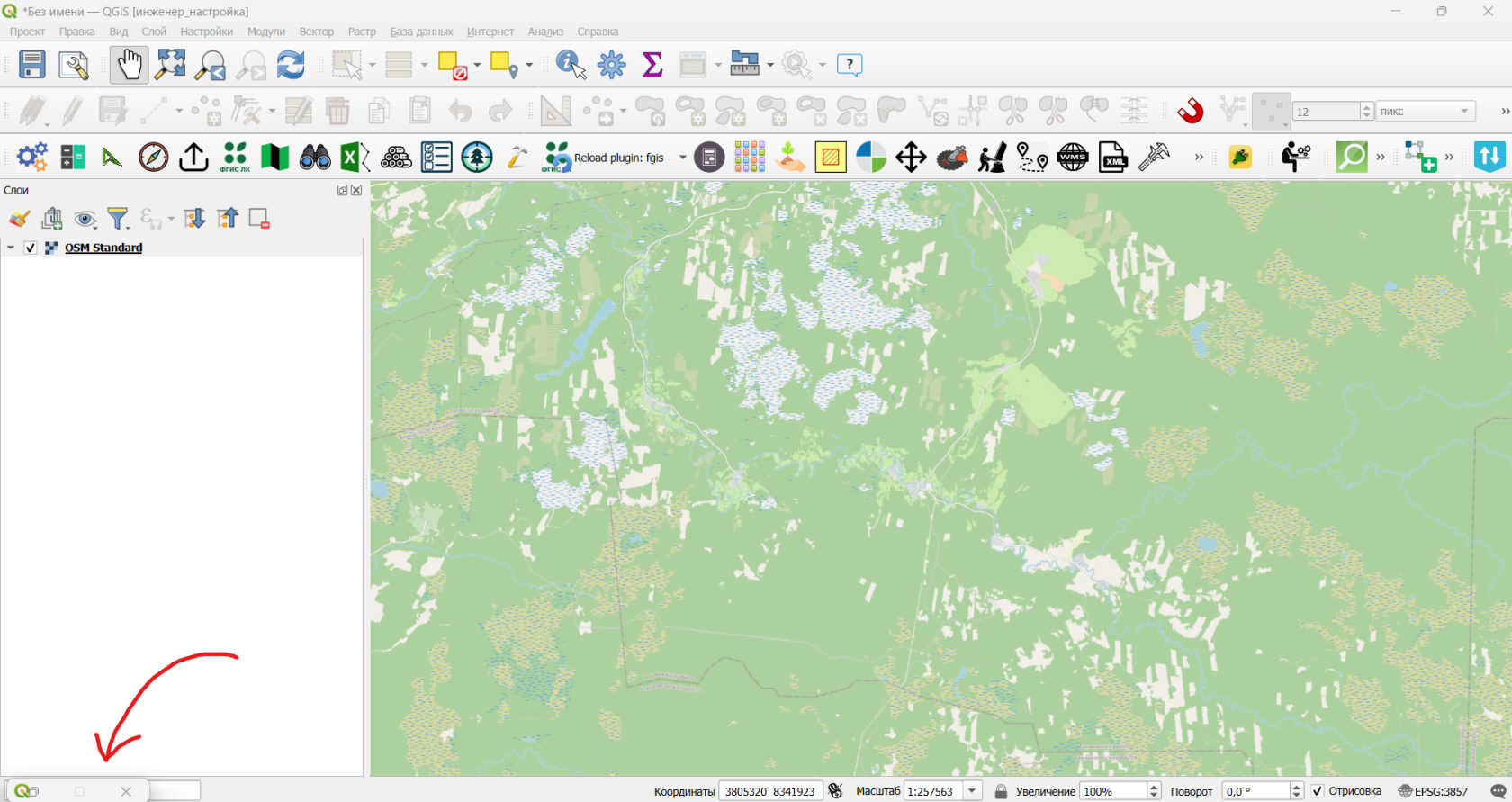The height and width of the screenshot is (802, 1512).
Task: Toggle the Отрисовка render checkbox
Action: coord(1318,791)
